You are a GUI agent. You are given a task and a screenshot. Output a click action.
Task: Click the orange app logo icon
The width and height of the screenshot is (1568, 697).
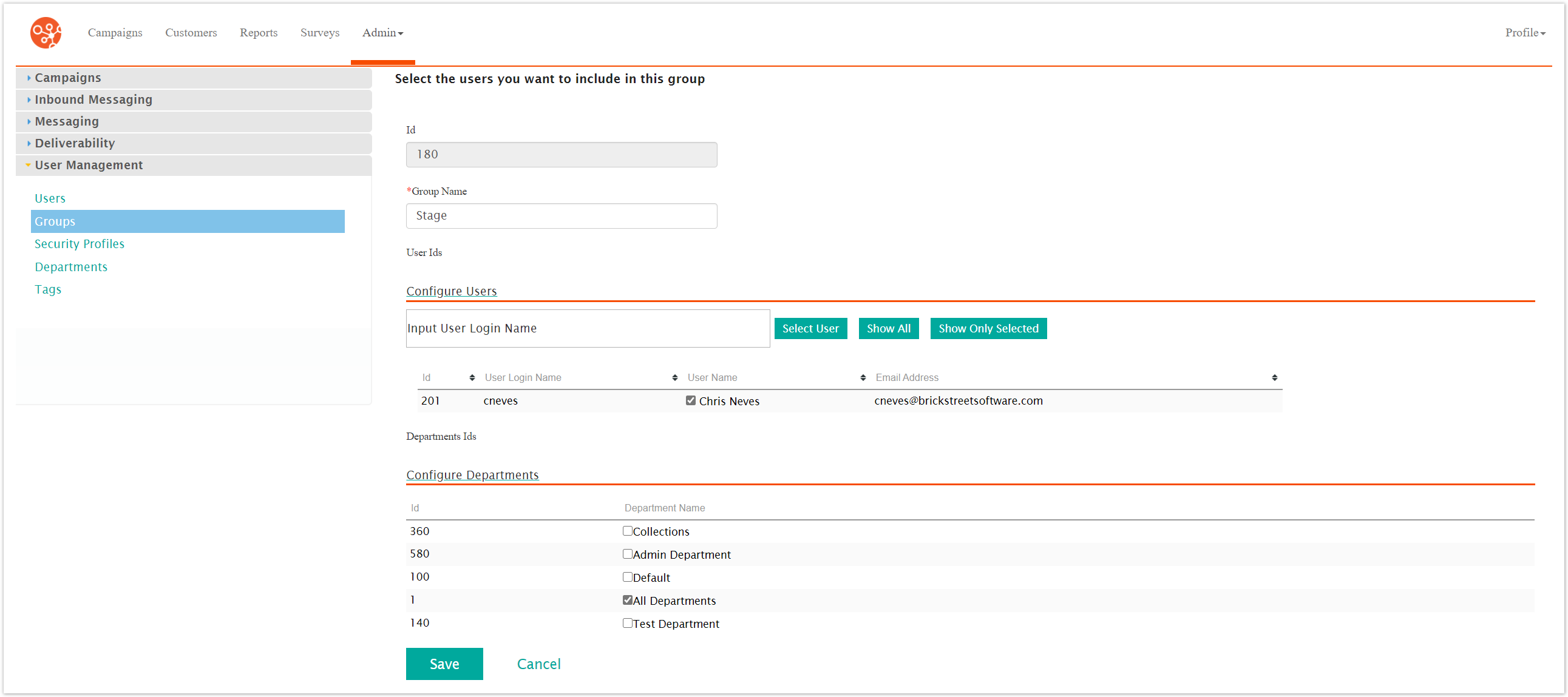(x=46, y=32)
